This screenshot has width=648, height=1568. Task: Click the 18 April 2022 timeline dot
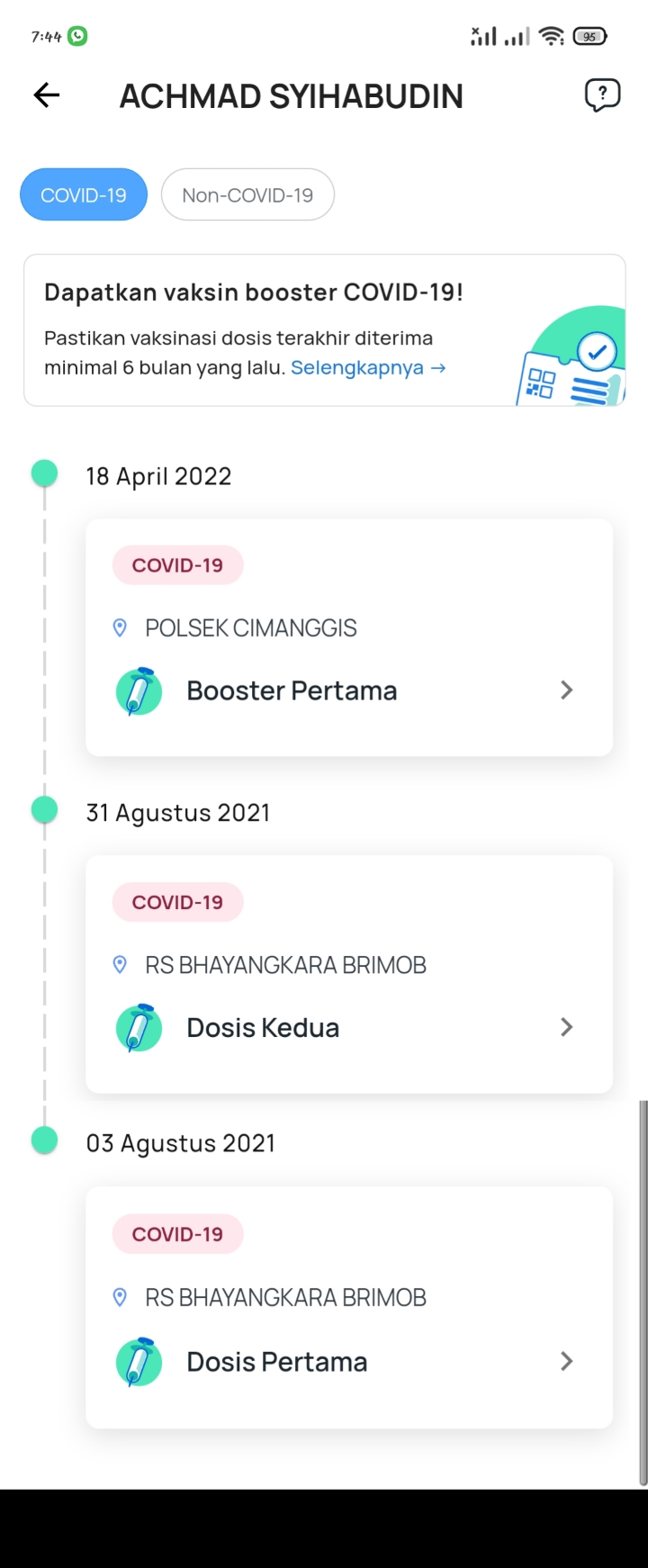44,473
